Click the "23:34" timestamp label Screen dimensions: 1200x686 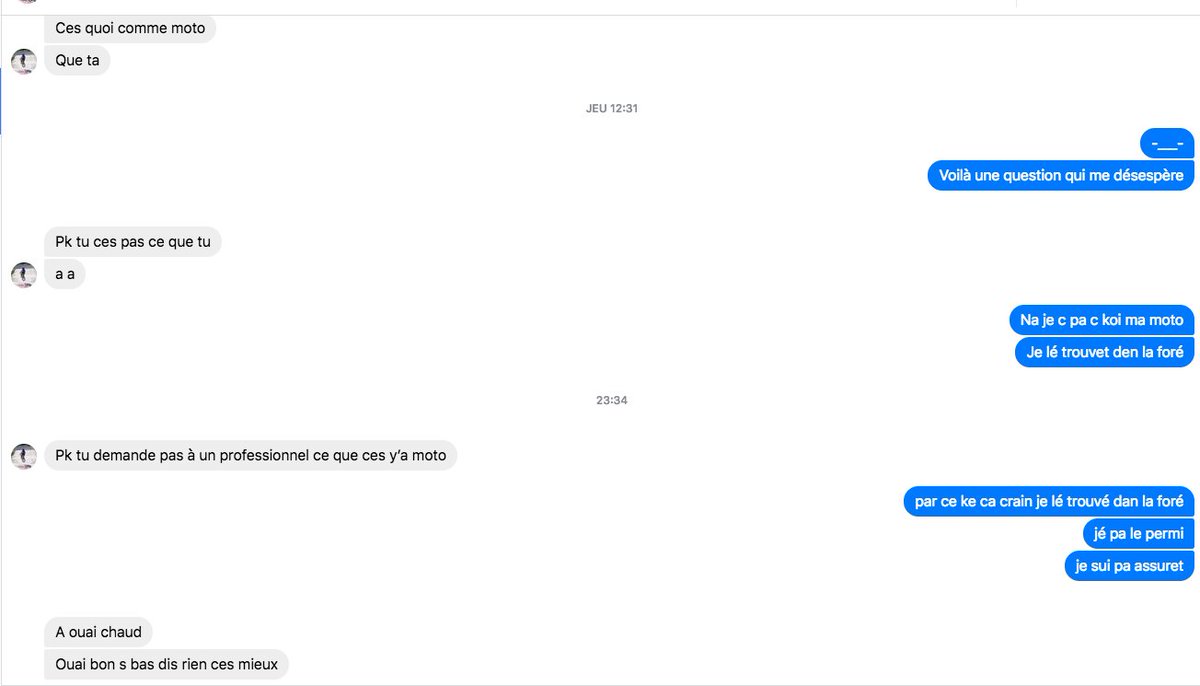point(612,400)
